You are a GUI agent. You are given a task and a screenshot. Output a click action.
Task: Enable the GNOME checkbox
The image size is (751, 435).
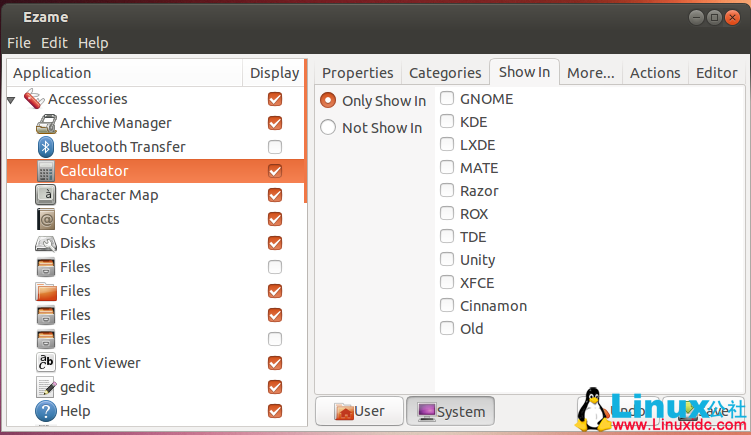click(x=447, y=99)
